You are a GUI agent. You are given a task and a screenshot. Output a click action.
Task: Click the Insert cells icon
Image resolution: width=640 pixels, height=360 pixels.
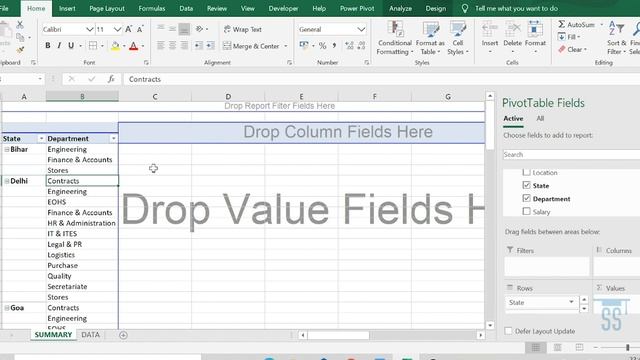coord(489,29)
